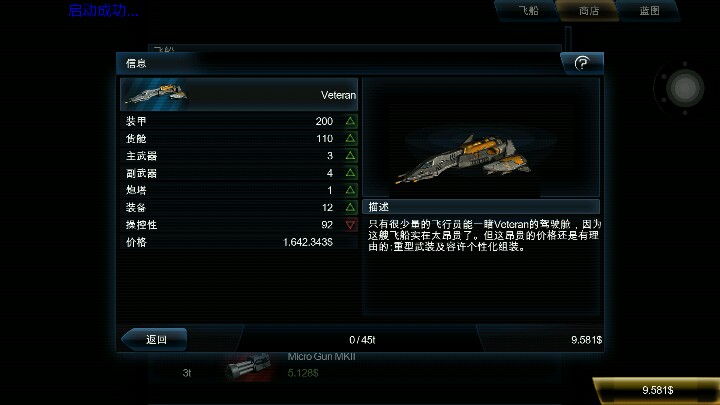
Task: Click the Micro Gun MKII item name
Action: [x=321, y=357]
